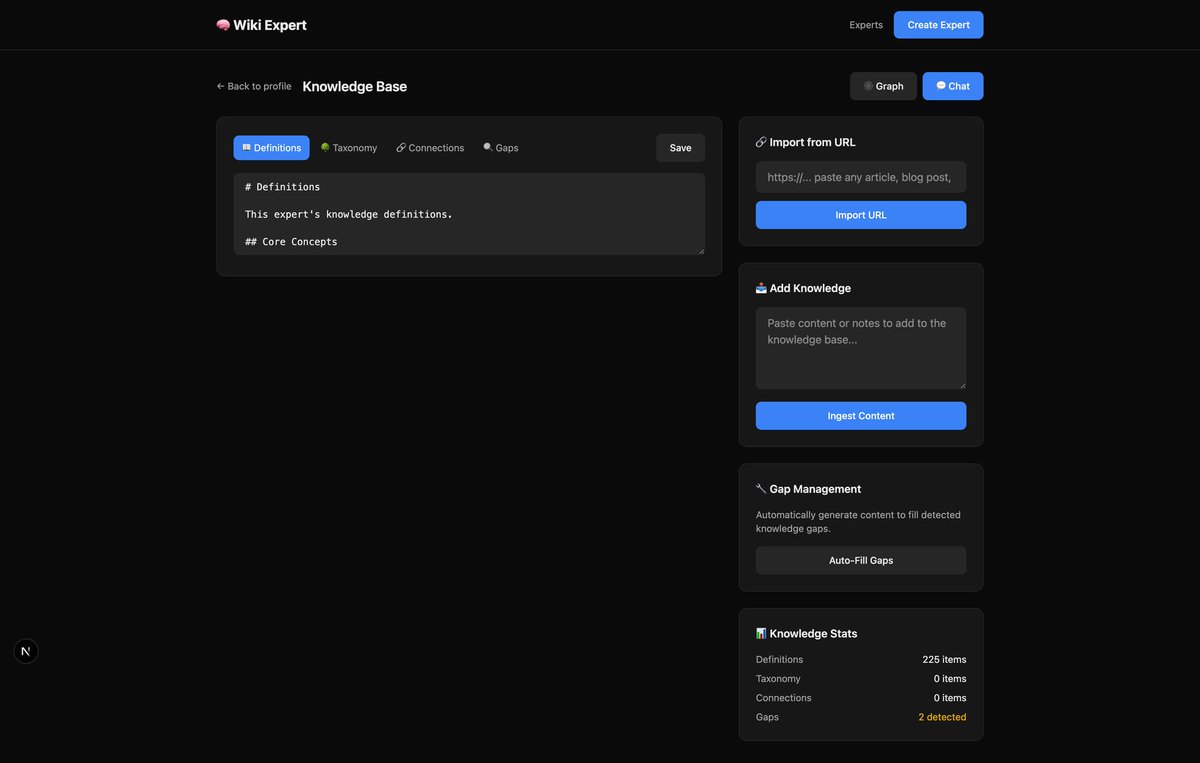Open the Connections tab
This screenshot has height=763, width=1200.
(430, 148)
